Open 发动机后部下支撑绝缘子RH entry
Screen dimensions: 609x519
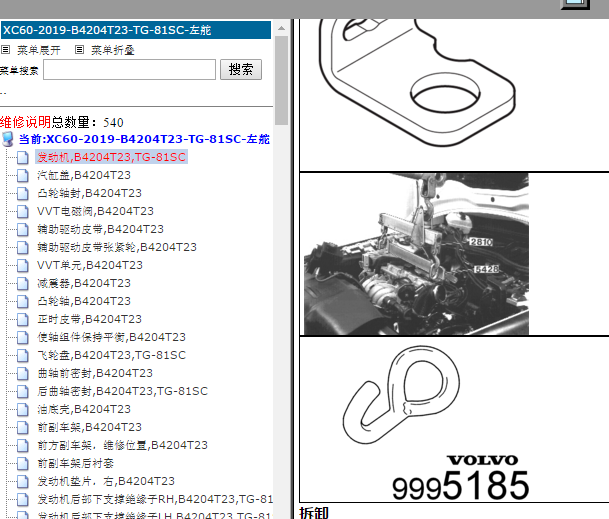point(155,499)
